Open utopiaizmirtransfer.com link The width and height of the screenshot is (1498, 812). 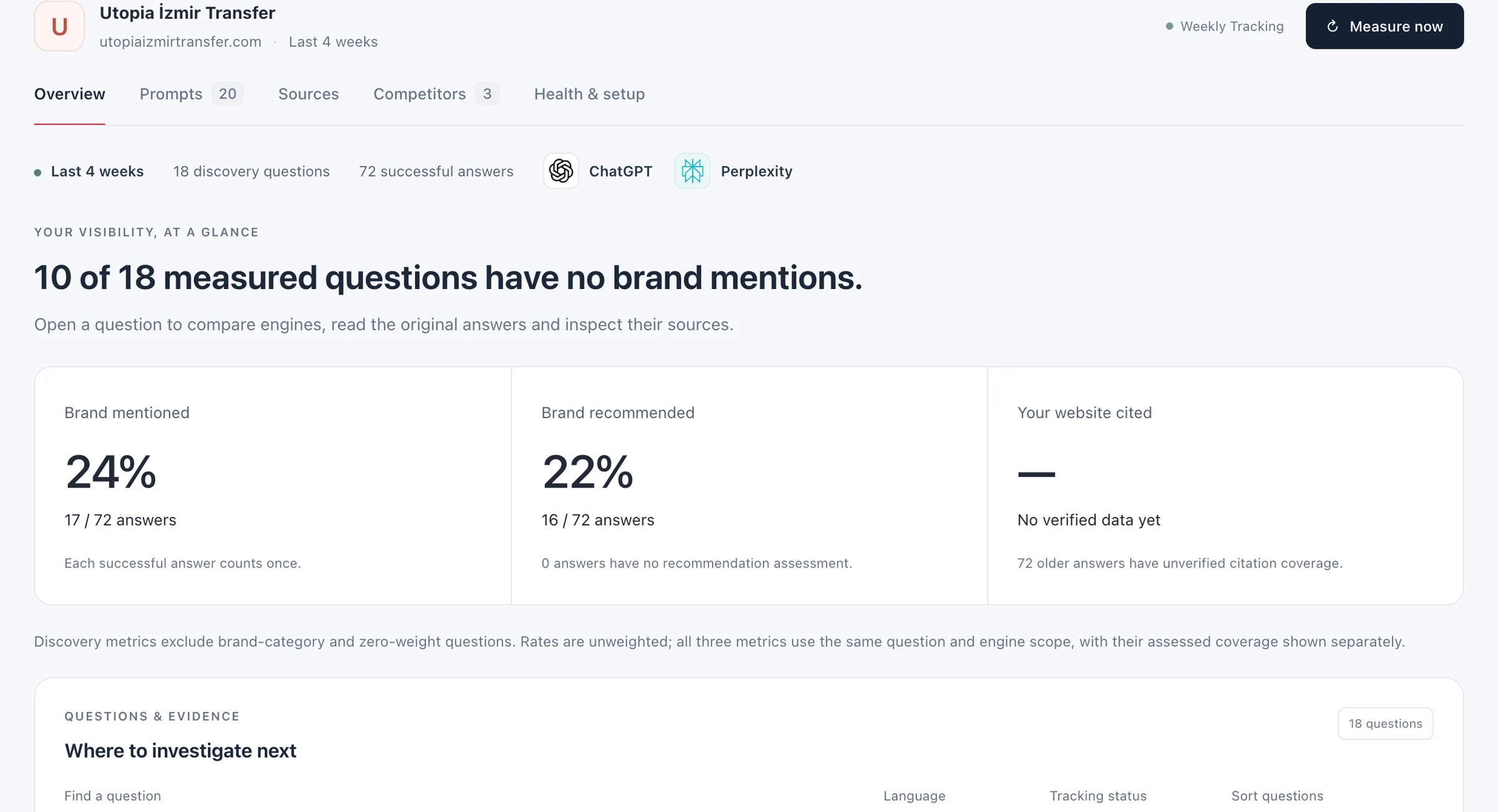point(180,42)
